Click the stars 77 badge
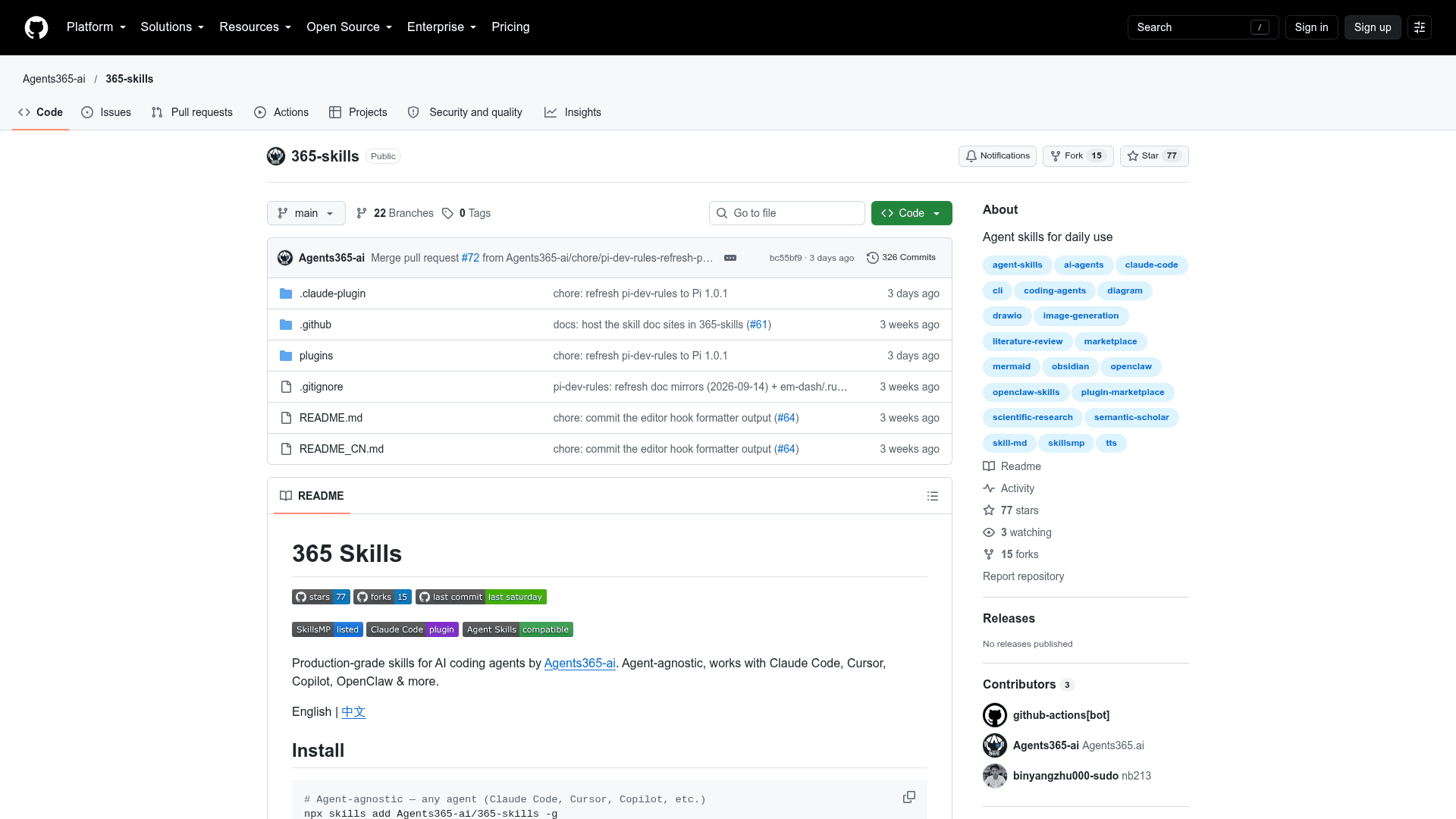The image size is (1456, 819). tap(321, 597)
